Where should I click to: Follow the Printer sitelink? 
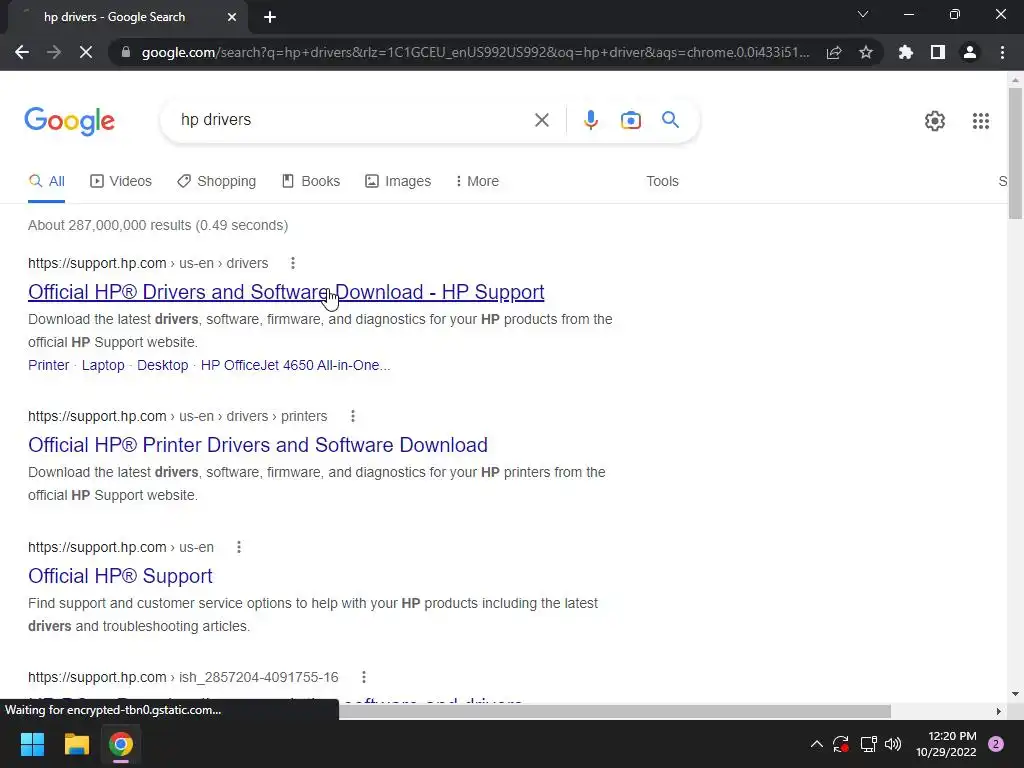(x=48, y=365)
